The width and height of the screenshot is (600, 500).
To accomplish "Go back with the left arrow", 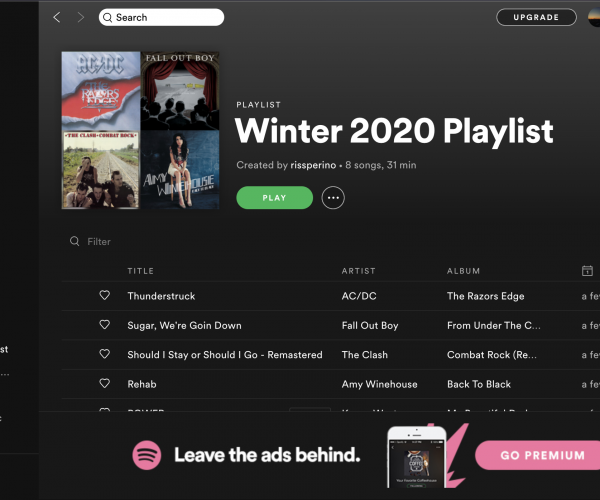I will pyautogui.click(x=57, y=17).
